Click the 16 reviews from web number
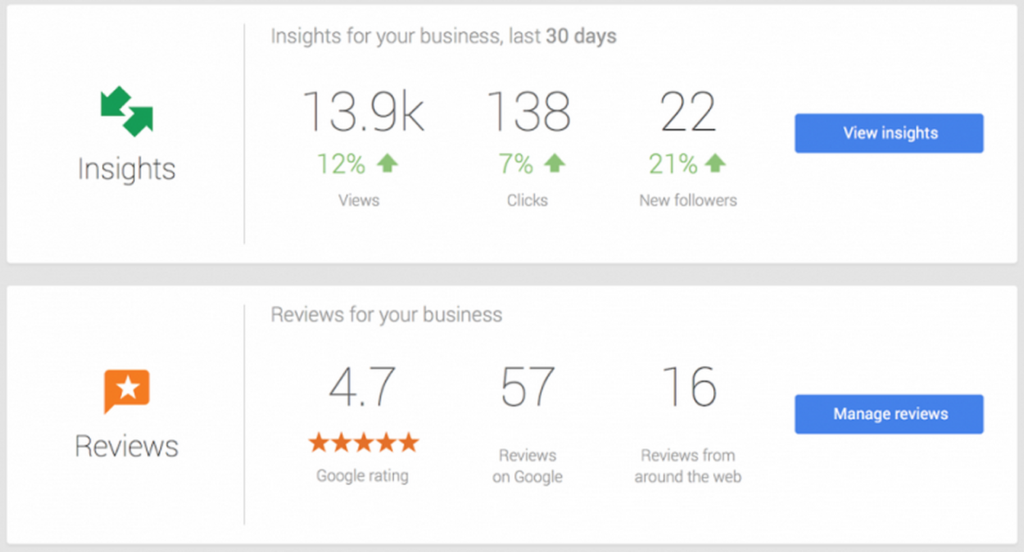1024x552 pixels. [x=689, y=387]
